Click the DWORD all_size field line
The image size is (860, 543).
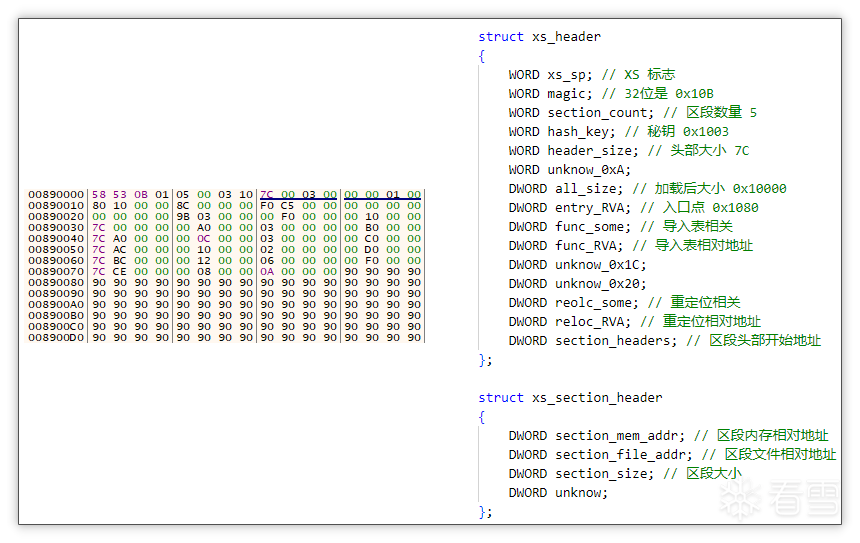coord(647,189)
